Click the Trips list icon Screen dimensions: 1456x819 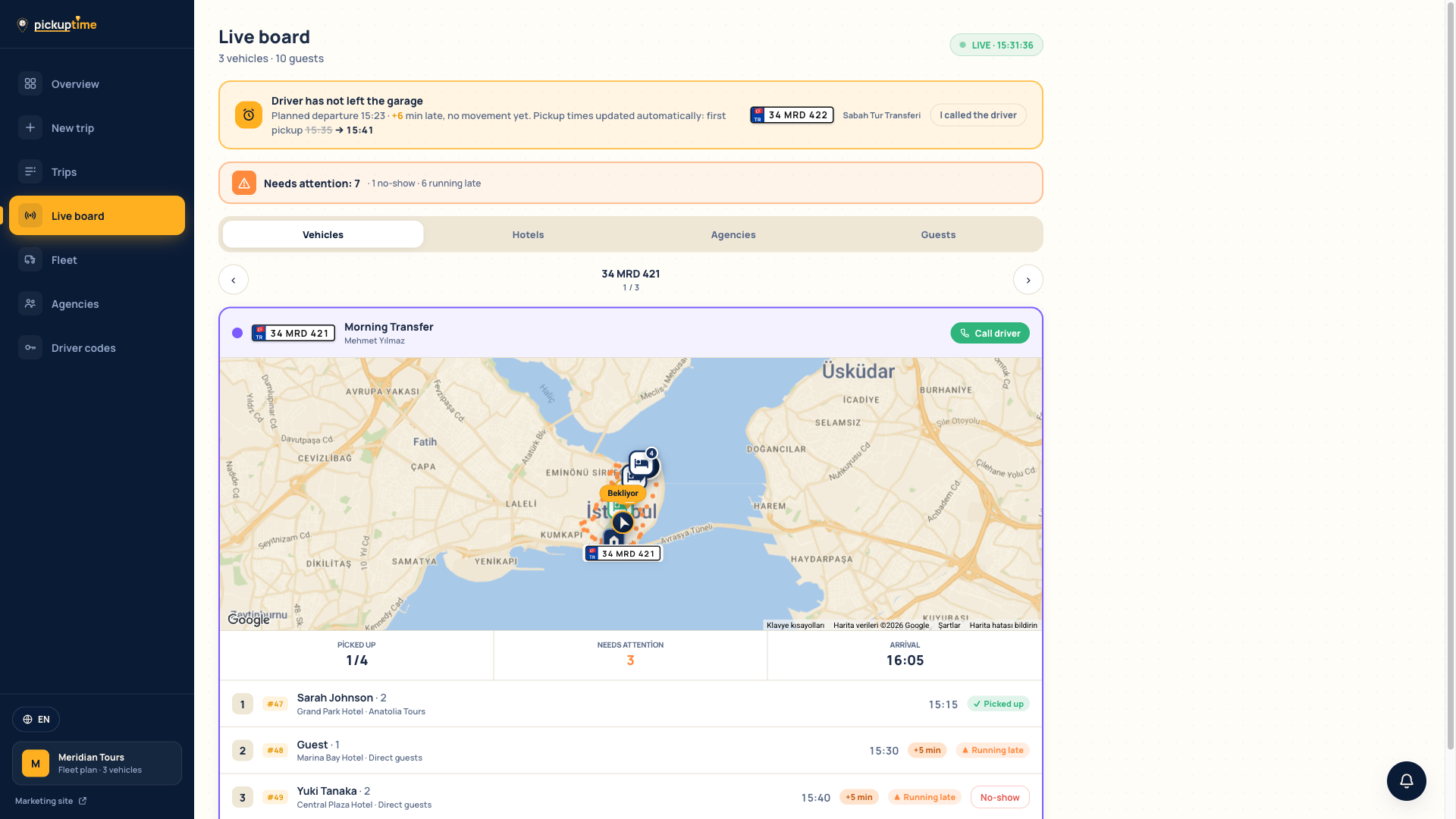point(30,171)
